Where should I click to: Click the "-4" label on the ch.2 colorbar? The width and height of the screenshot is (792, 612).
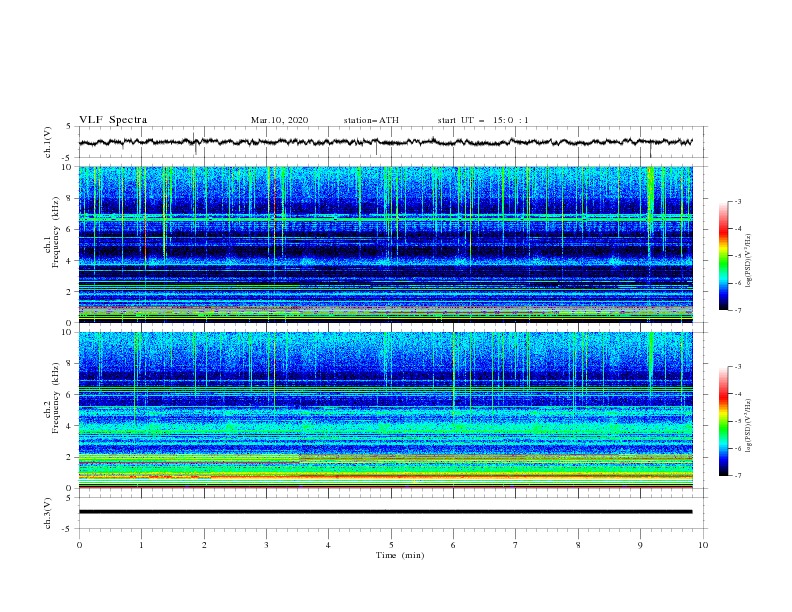(x=738, y=394)
